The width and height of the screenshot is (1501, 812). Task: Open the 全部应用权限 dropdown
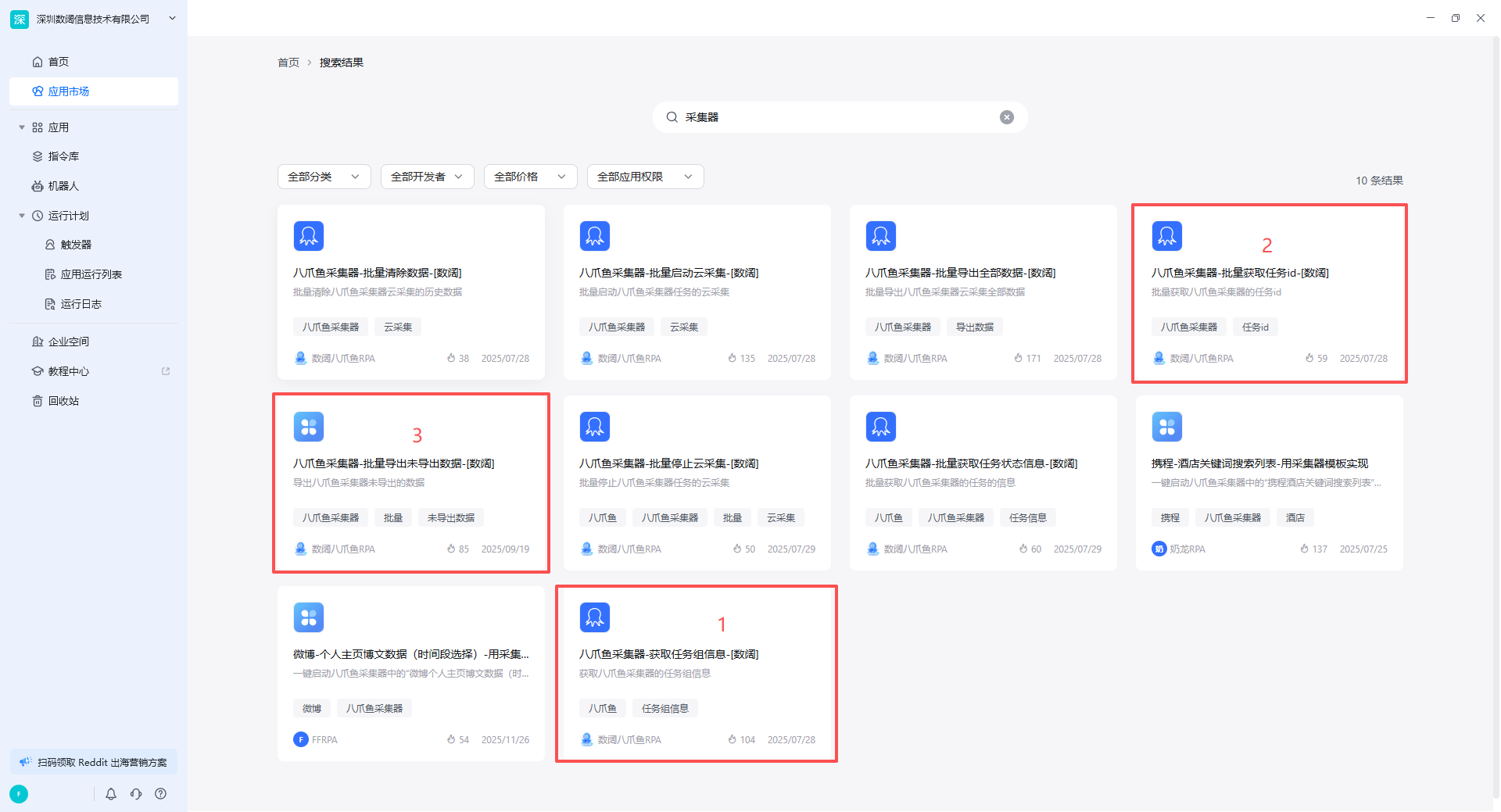point(646,177)
